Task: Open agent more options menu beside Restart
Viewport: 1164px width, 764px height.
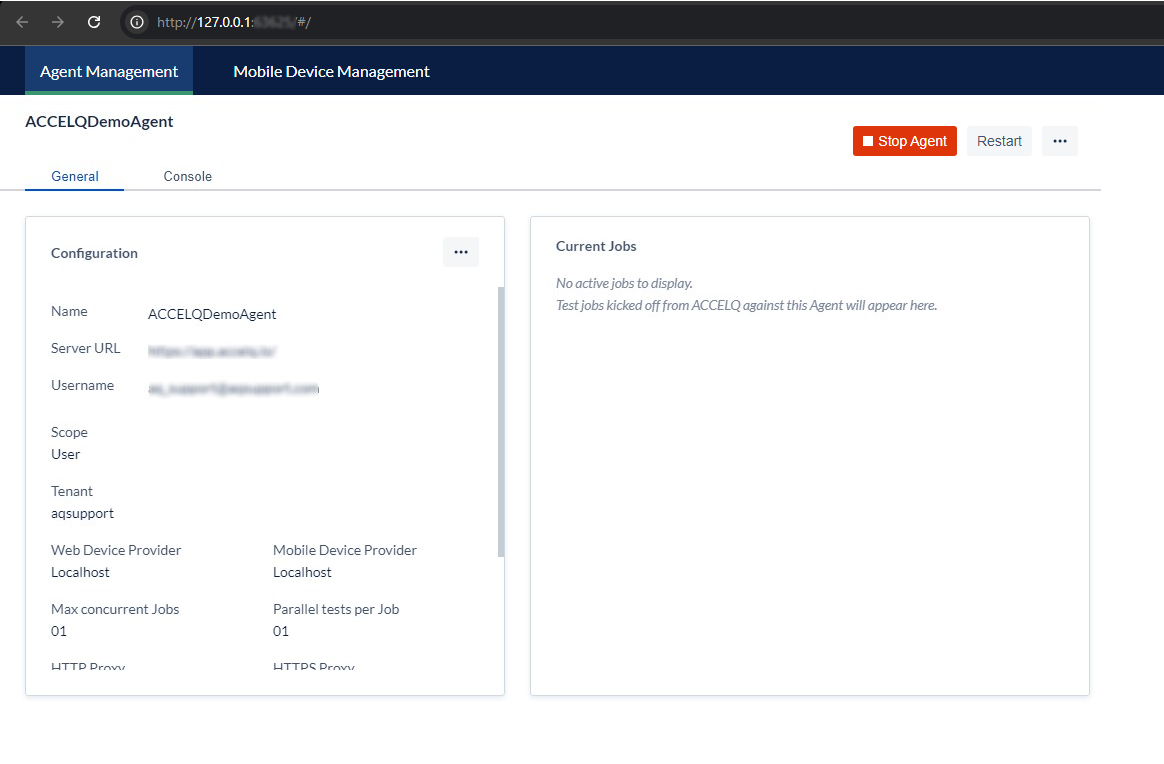Action: [x=1059, y=141]
